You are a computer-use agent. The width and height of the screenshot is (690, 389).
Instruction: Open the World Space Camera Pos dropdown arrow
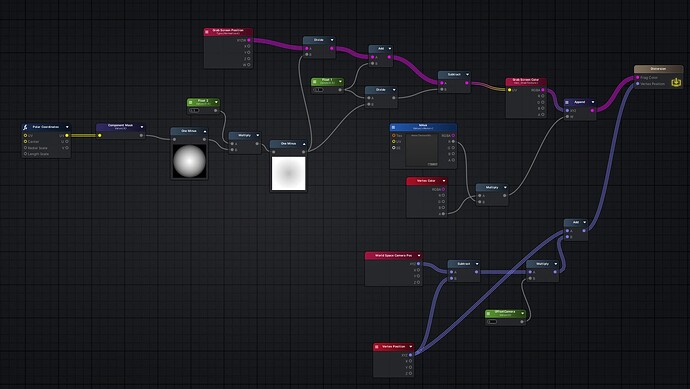(x=418, y=256)
